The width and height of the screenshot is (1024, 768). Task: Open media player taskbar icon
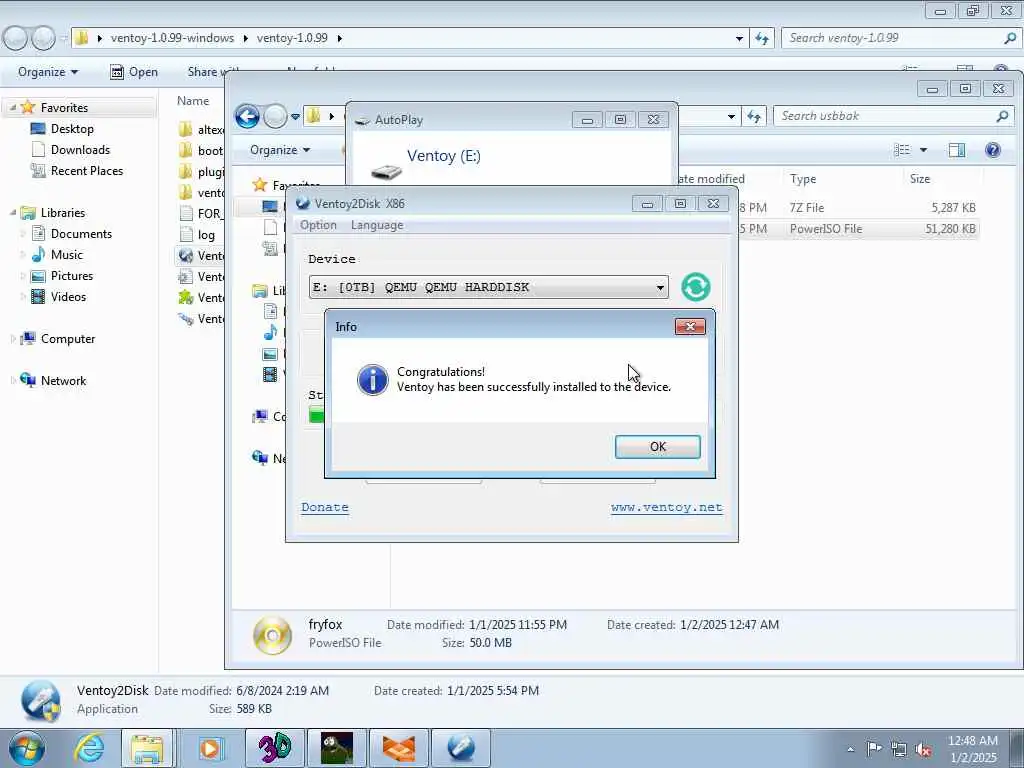pyautogui.click(x=210, y=748)
